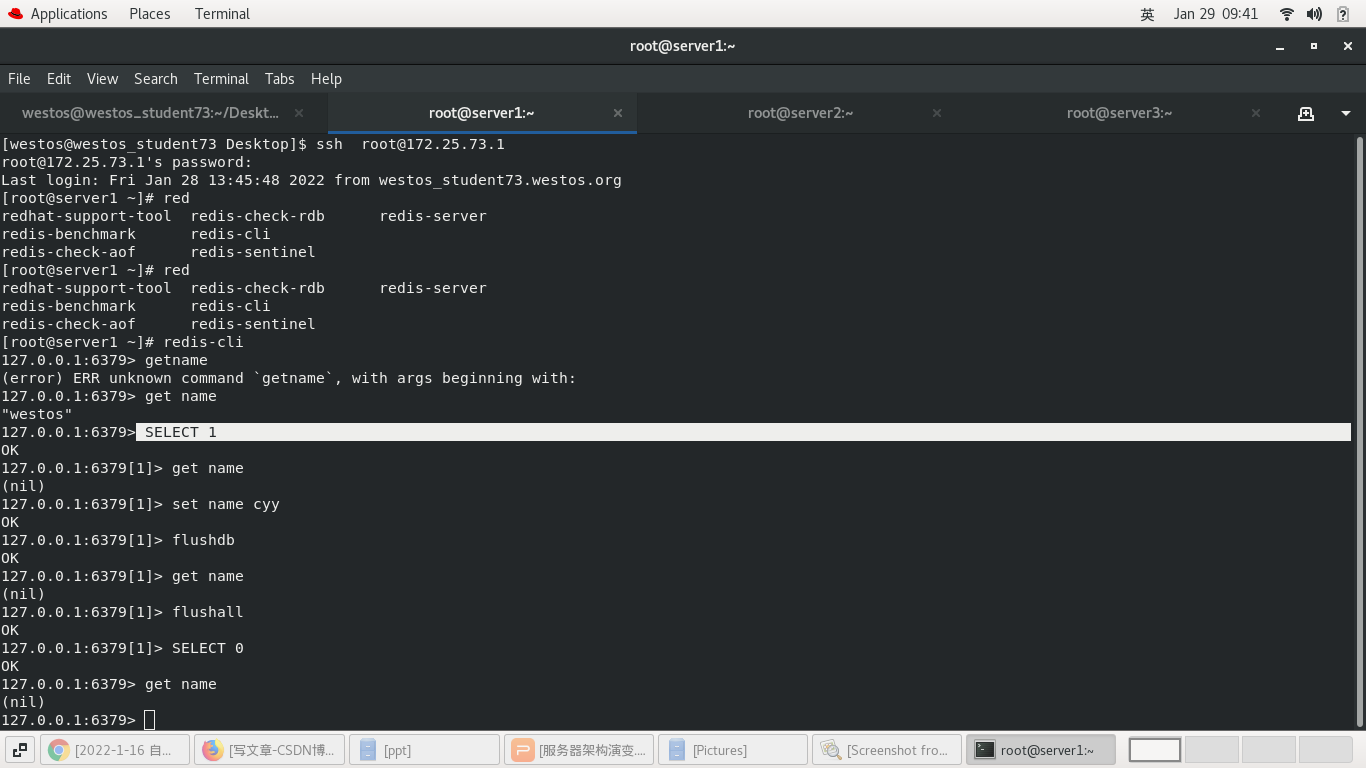Click the redis-cli command line

pos(122,342)
